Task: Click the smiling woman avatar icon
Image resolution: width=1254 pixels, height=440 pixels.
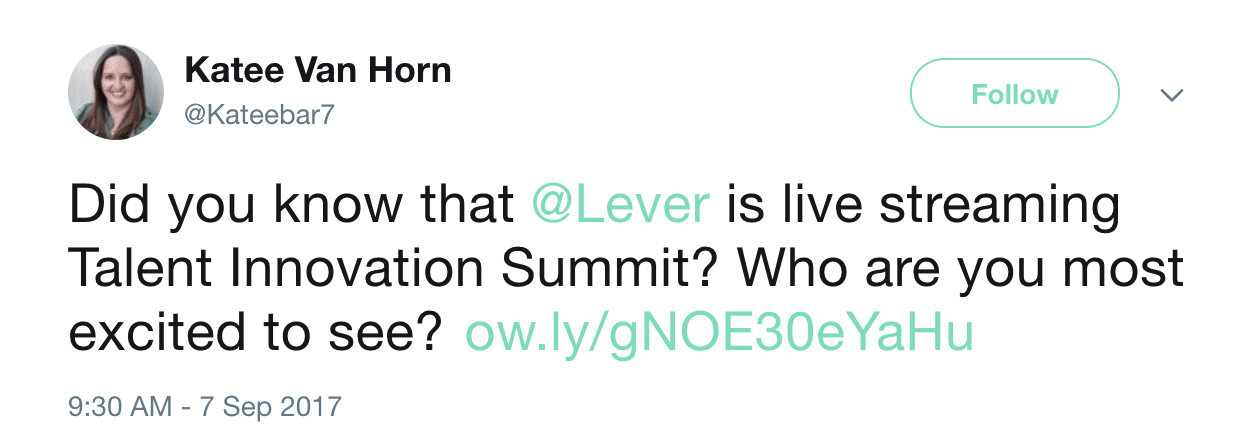Action: coord(115,93)
